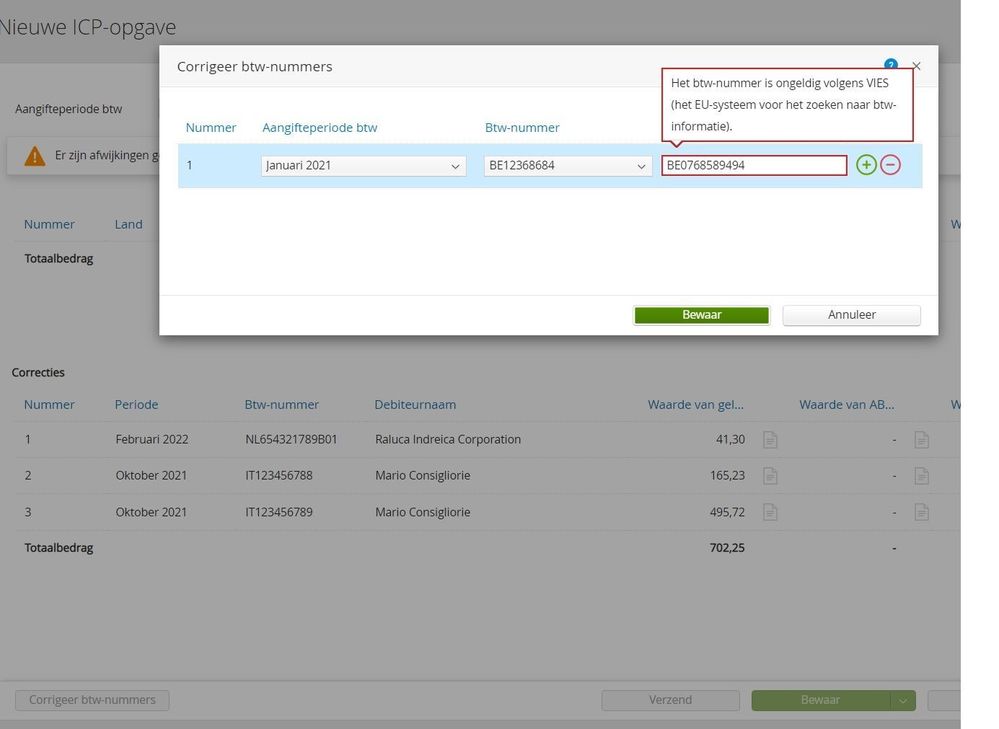The image size is (999, 729).
Task: Click the red minus remove-row icon
Action: pos(890,165)
